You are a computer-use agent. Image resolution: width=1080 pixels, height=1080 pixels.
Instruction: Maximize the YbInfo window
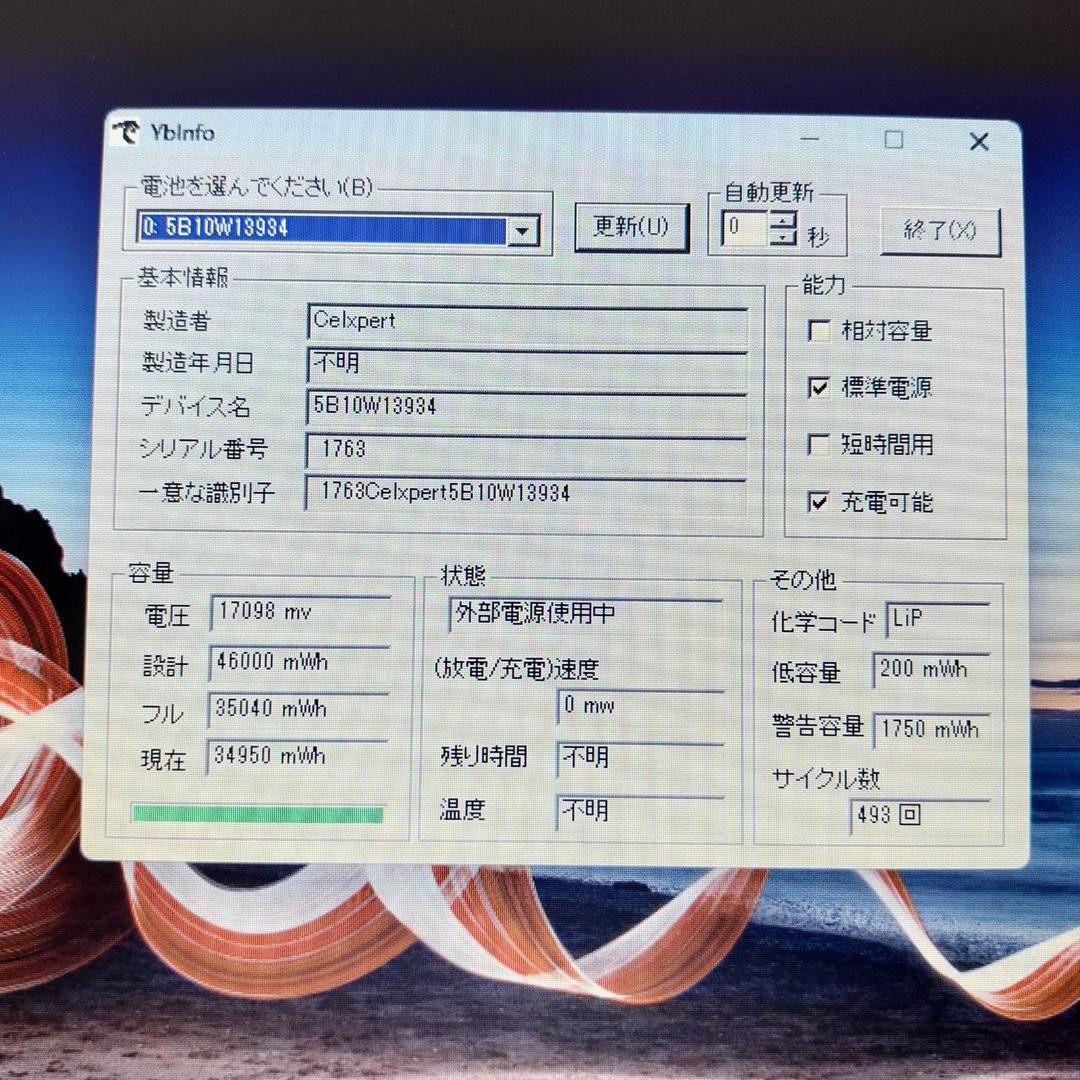894,140
